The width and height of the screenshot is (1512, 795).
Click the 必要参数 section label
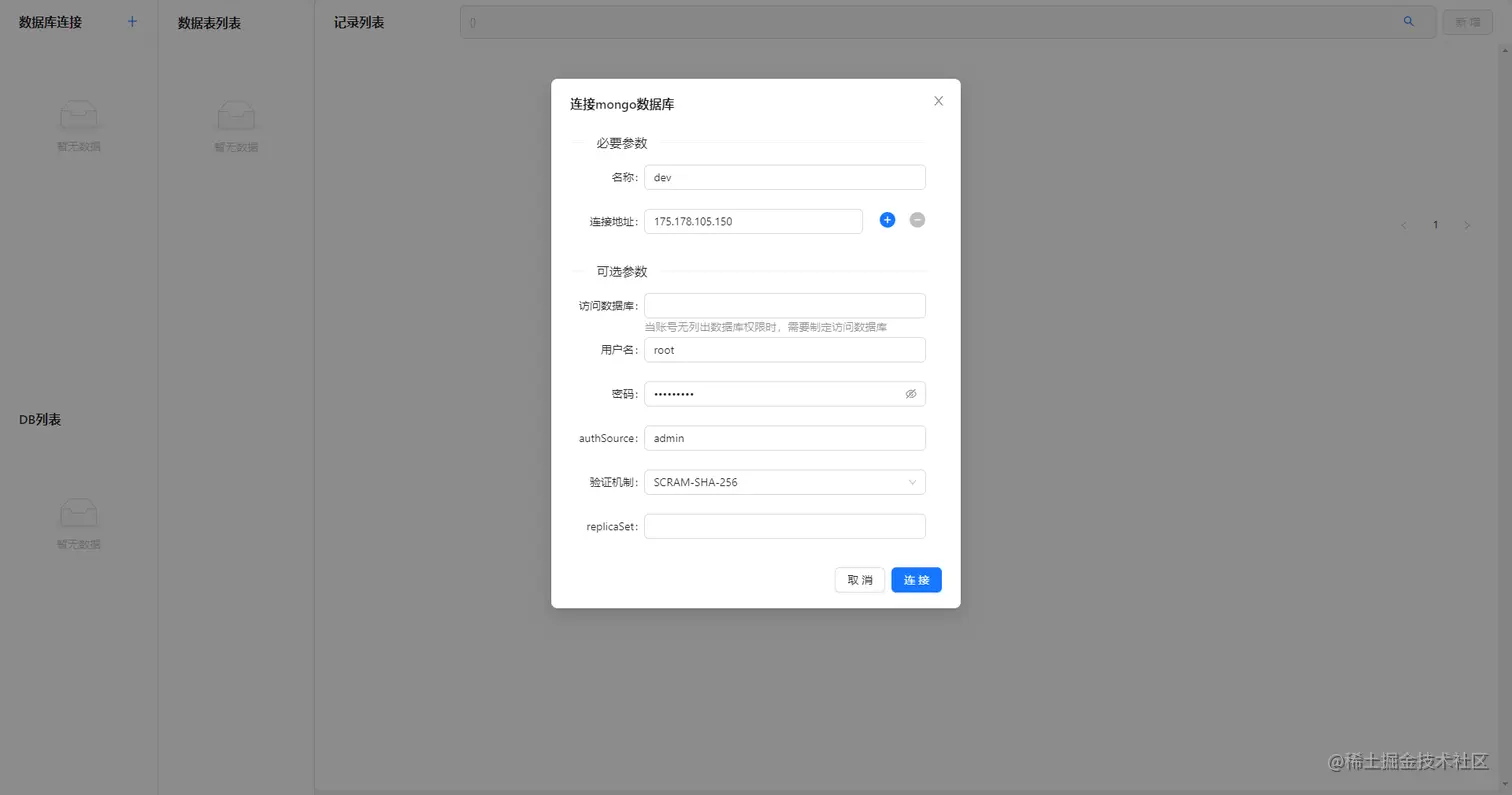click(x=622, y=143)
